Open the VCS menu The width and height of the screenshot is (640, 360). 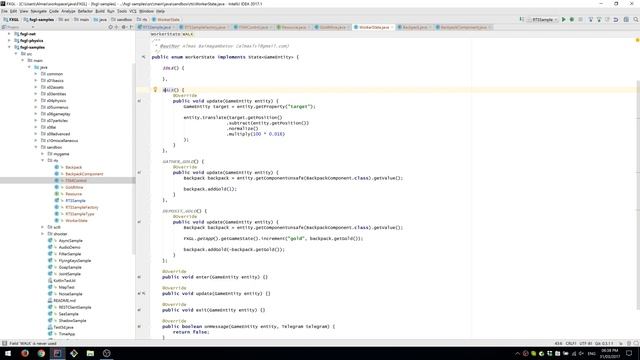[133, 11]
